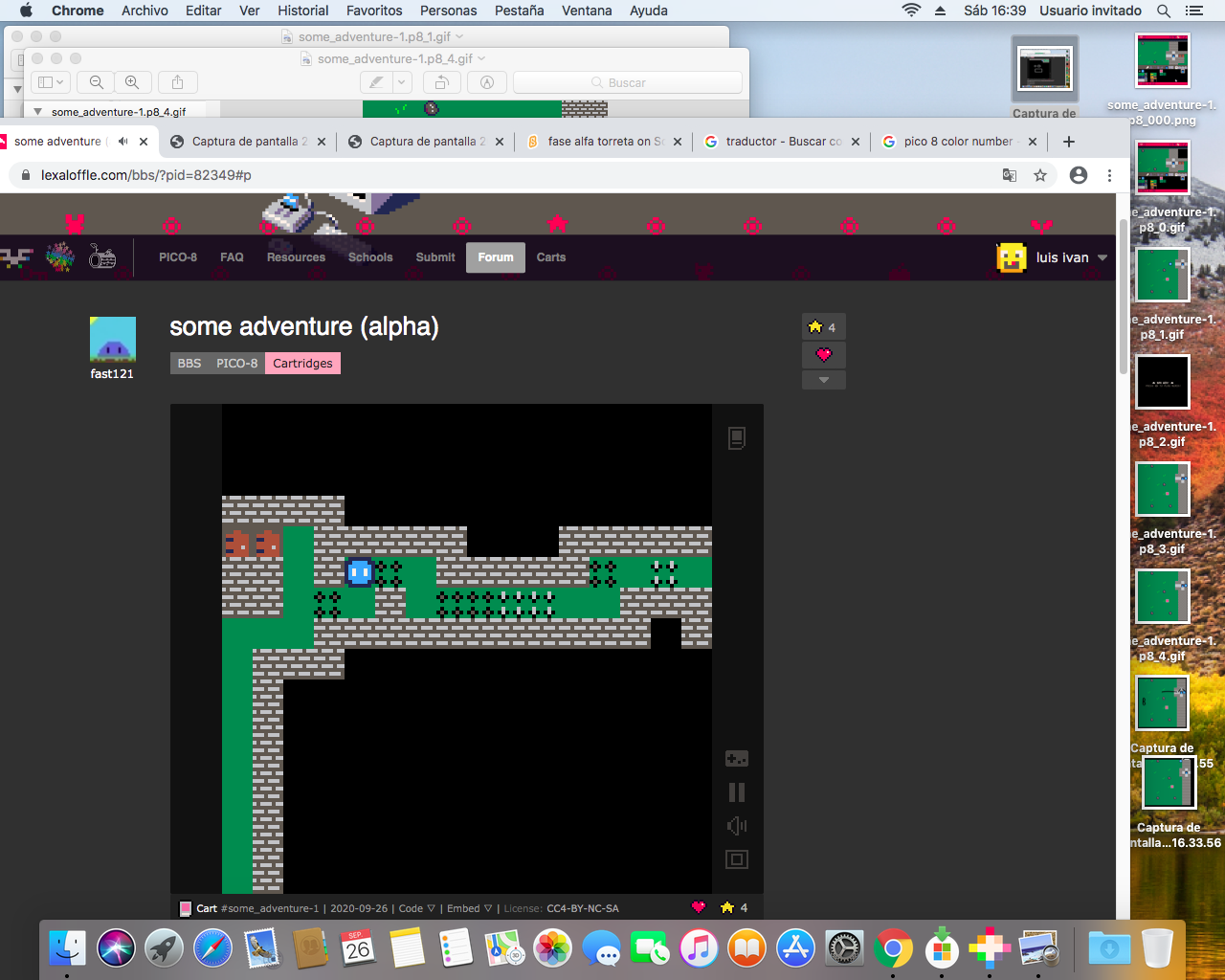Open the Resources page
This screenshot has height=980, width=1225.
(296, 257)
